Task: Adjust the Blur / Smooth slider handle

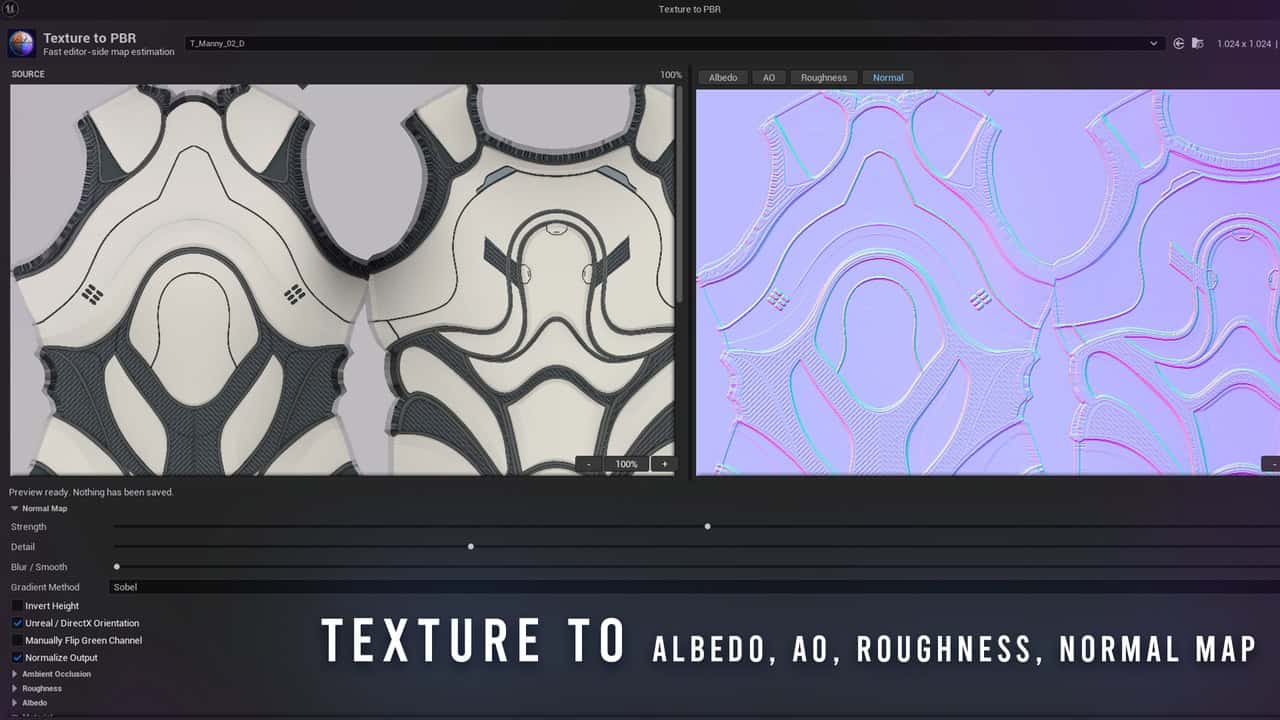Action: (x=117, y=567)
